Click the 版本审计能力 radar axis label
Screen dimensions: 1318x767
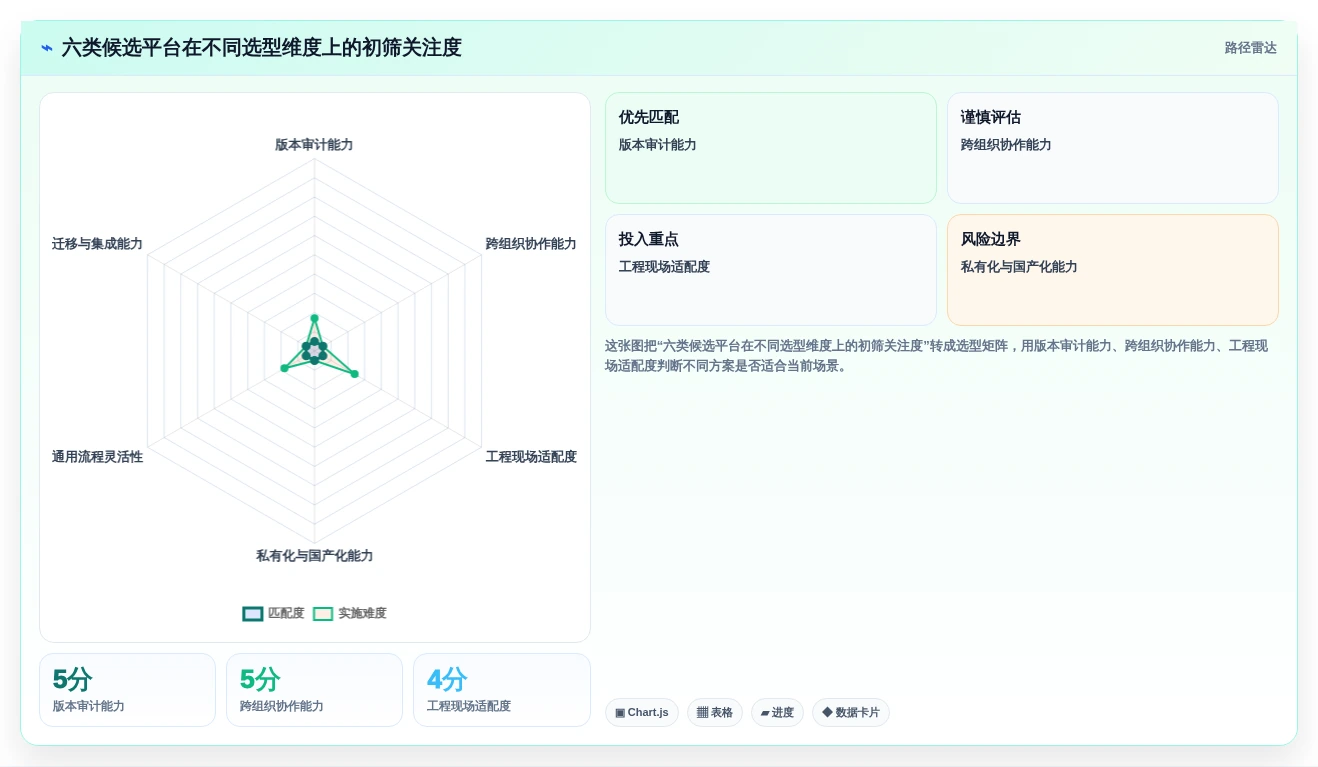[x=314, y=145]
